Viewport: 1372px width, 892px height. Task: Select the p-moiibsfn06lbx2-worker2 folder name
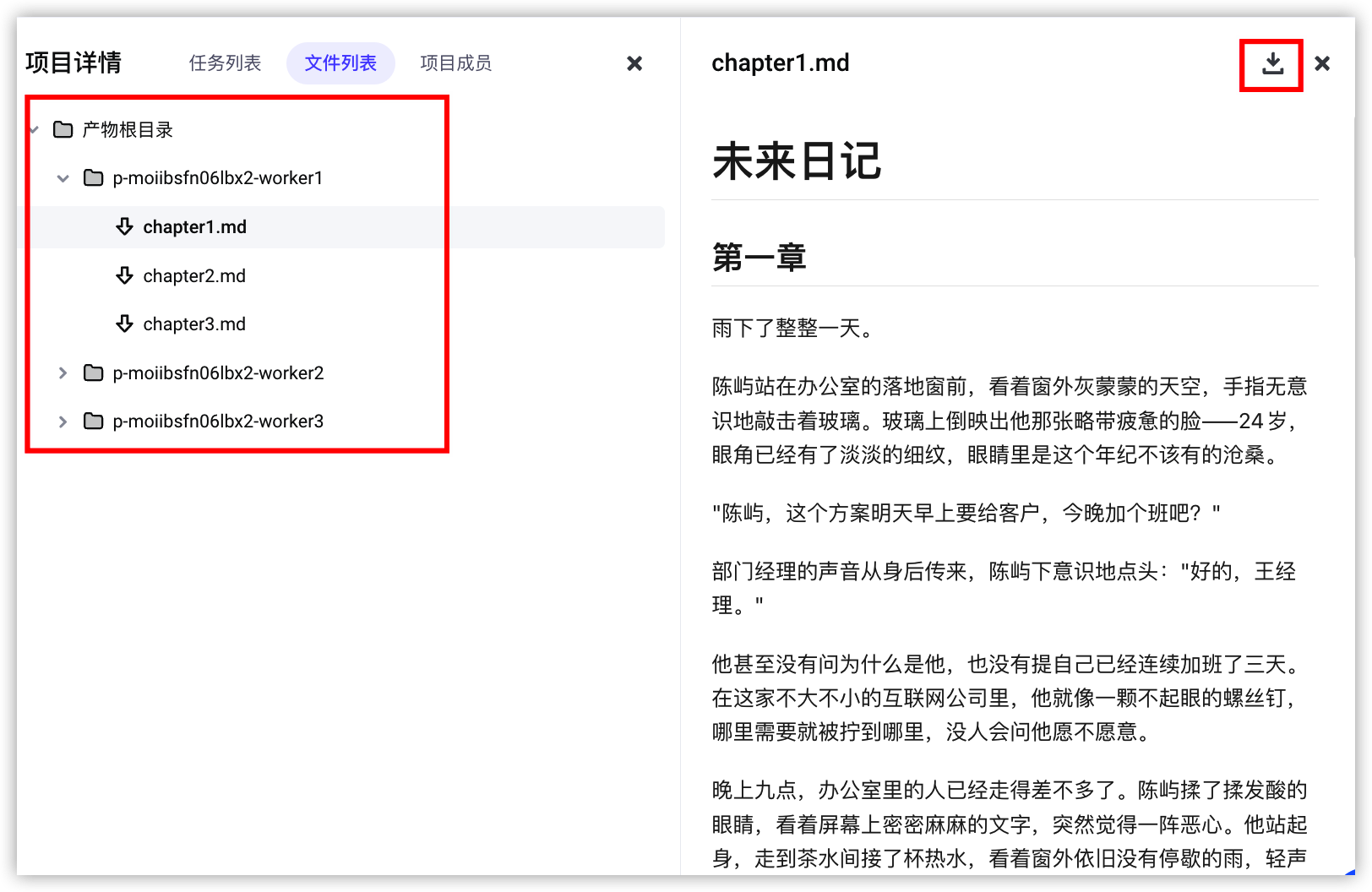tap(218, 373)
